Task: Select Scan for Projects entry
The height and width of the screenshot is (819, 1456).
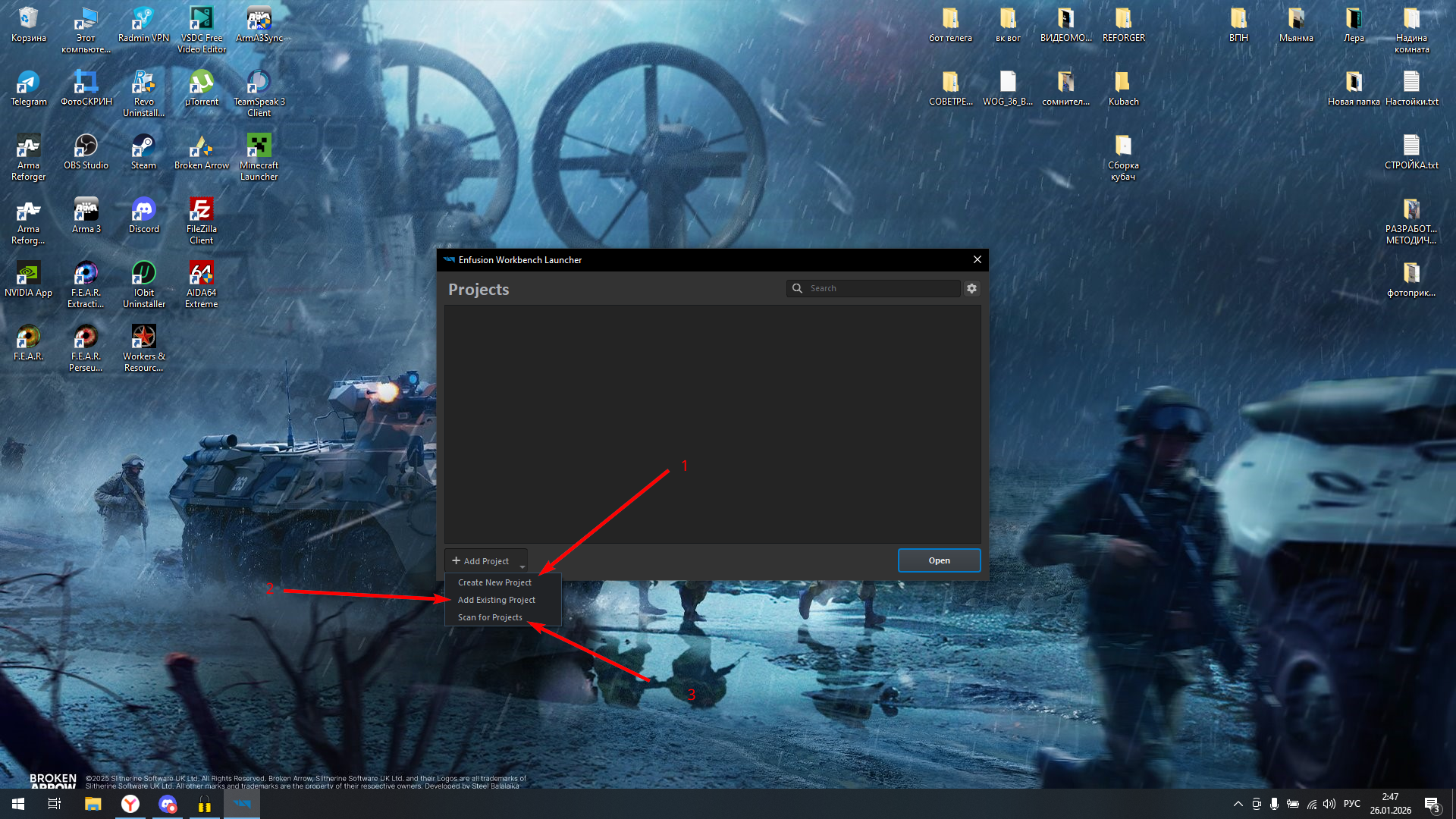Action: (x=490, y=617)
